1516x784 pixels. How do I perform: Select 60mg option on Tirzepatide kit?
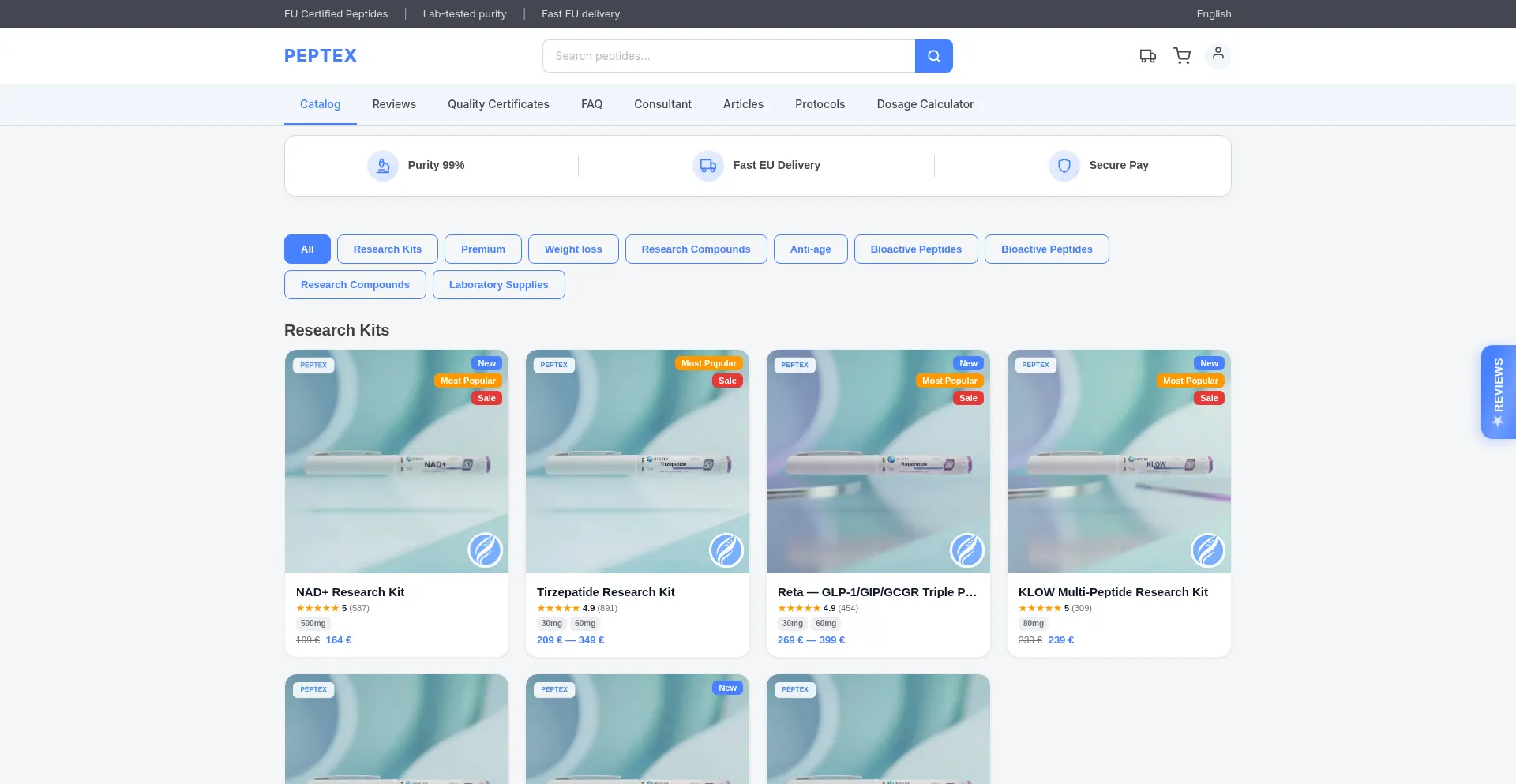tap(585, 624)
